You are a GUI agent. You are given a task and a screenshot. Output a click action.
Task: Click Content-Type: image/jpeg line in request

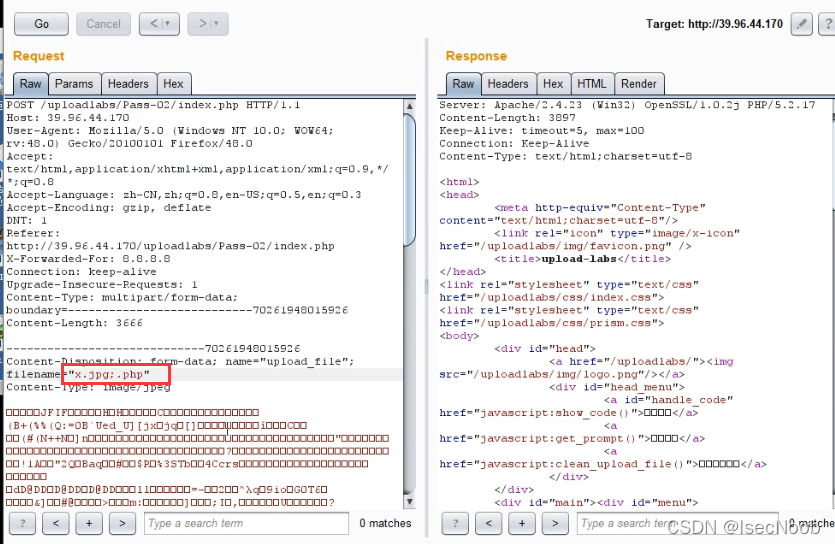tap(88, 388)
